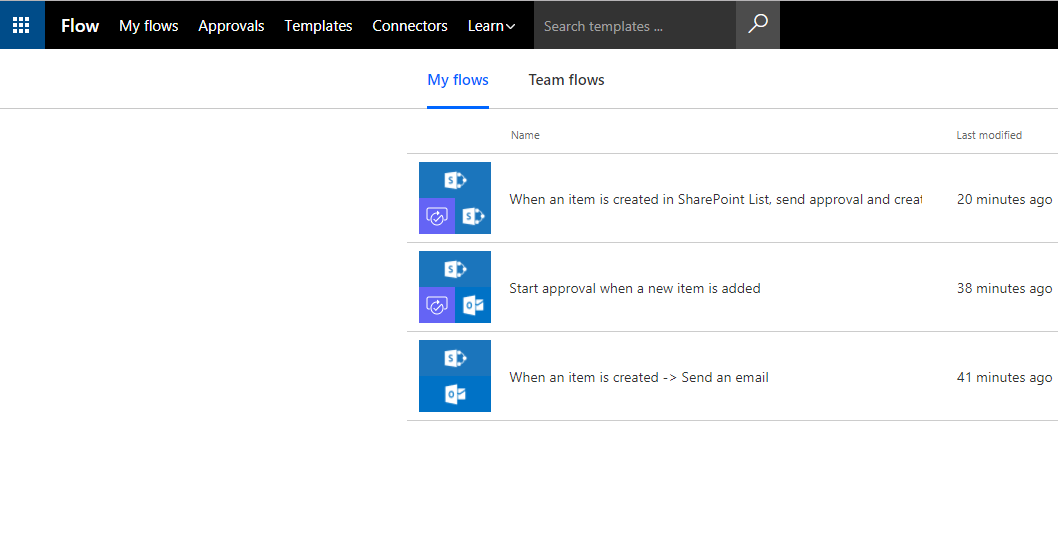The width and height of the screenshot is (1058, 555).
Task: Click the '41 minutes ago' timestamp
Action: (x=1004, y=377)
